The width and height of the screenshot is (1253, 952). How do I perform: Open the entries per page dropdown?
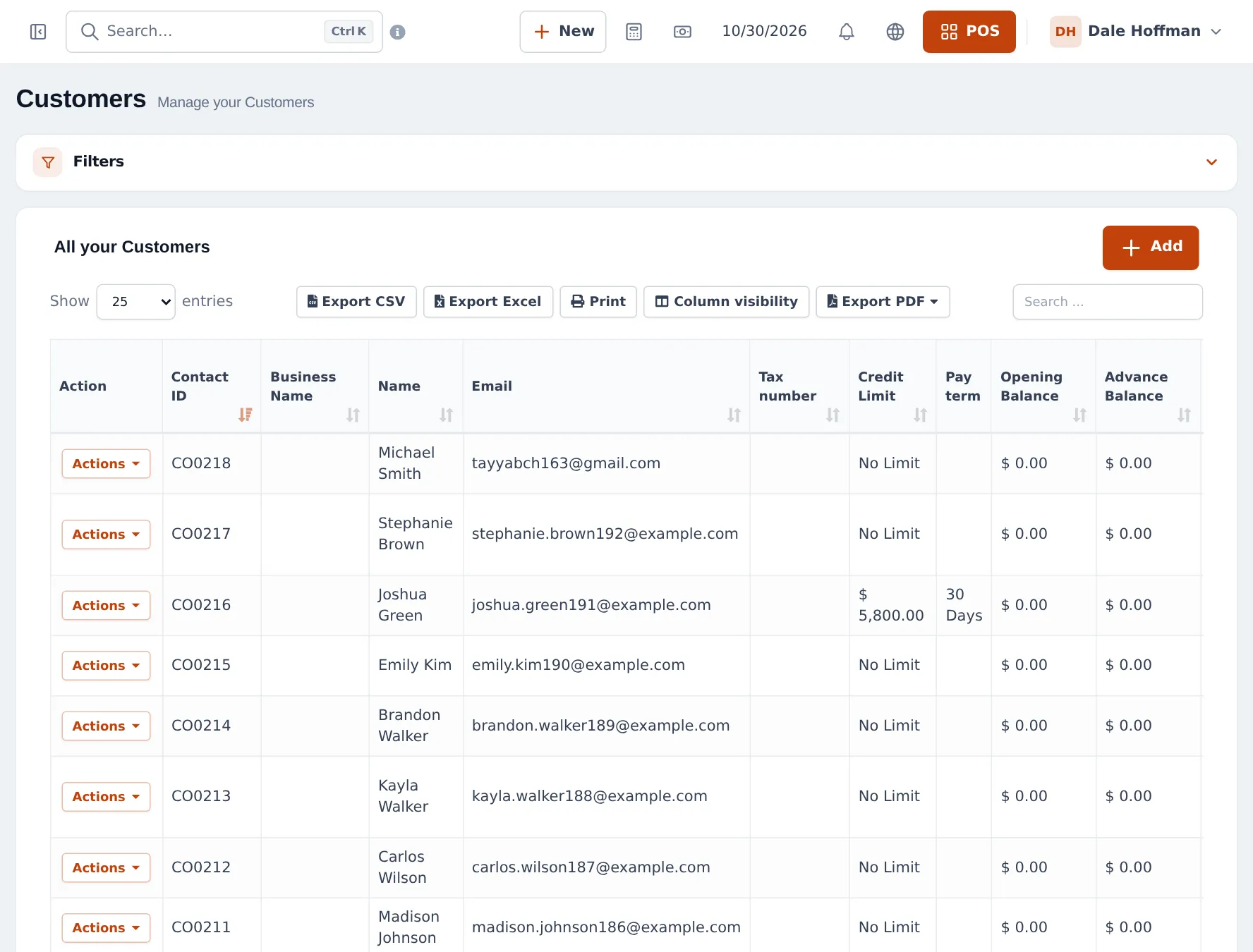(x=135, y=302)
